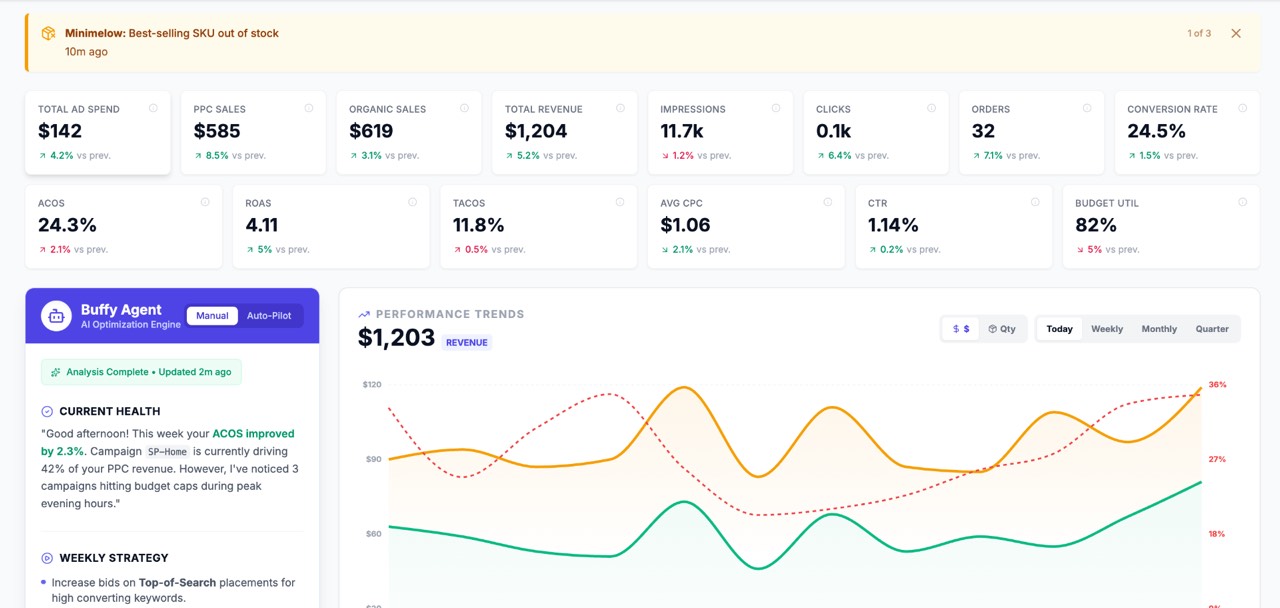Click the info icon on Conversion Rate card

(x=1243, y=108)
